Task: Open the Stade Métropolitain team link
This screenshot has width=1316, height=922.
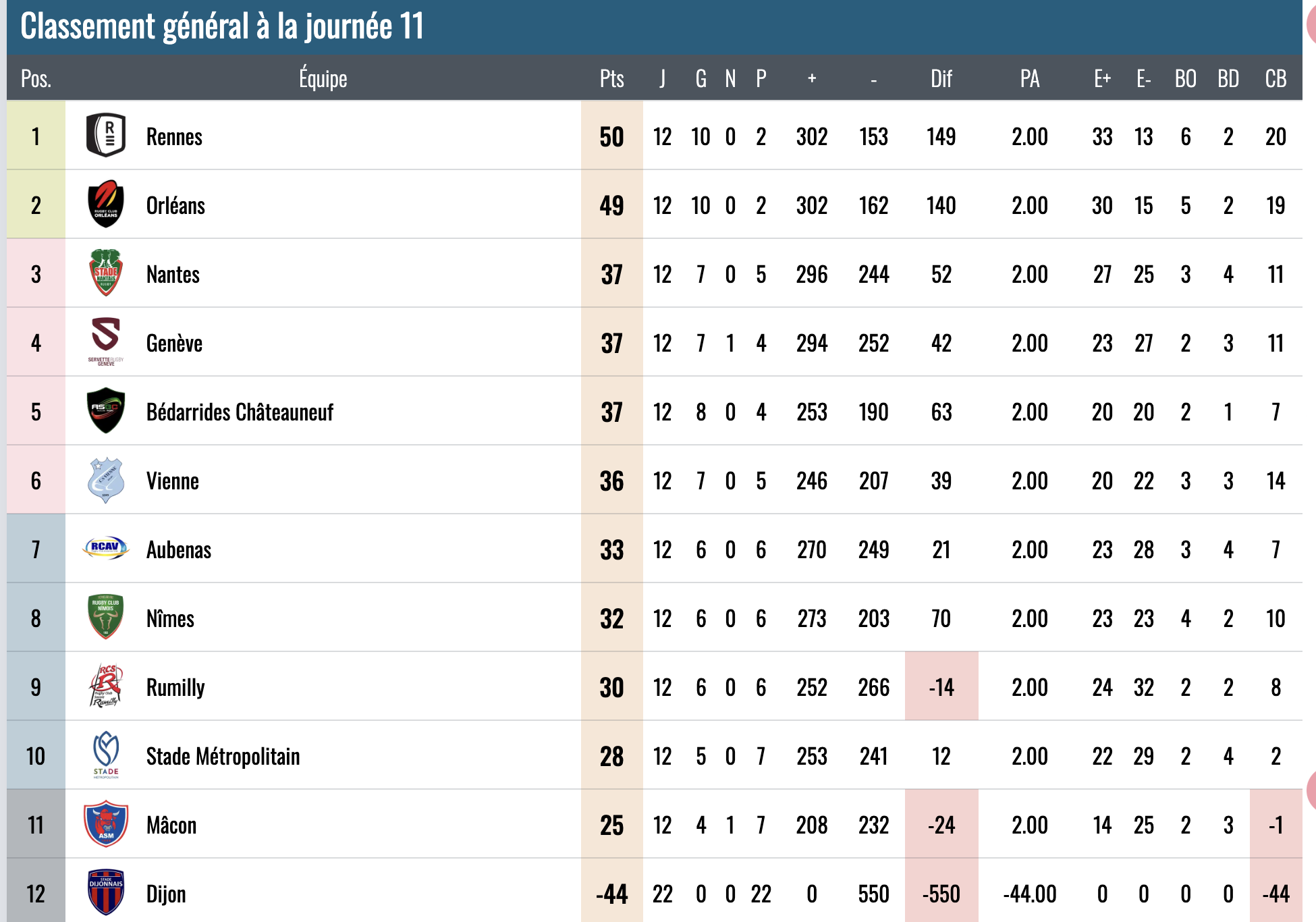Action: tap(223, 756)
